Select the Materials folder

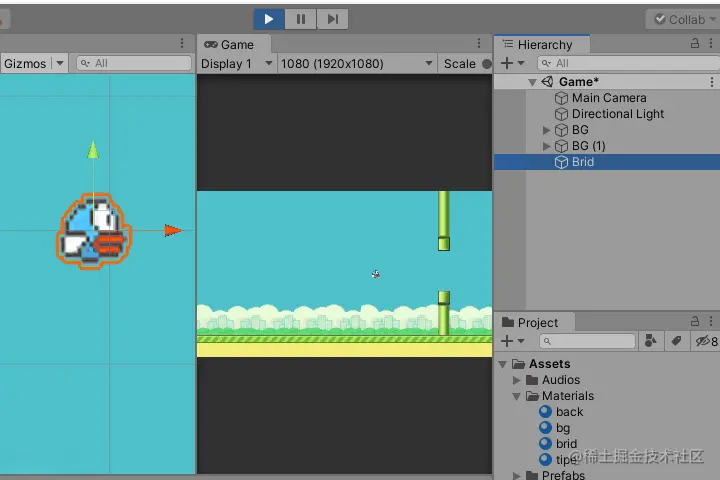pos(568,396)
